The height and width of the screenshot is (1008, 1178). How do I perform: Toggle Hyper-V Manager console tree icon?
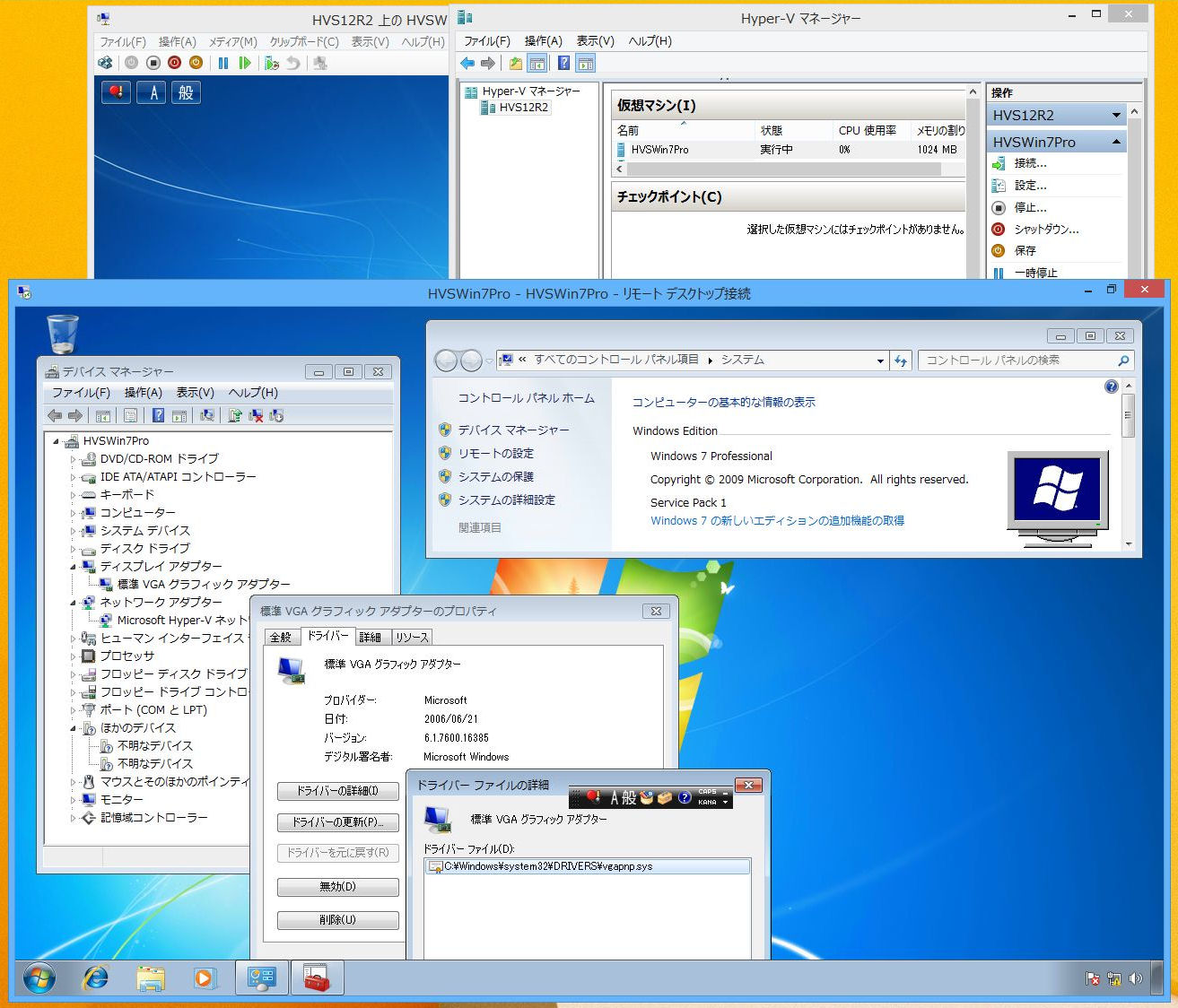pyautogui.click(x=537, y=63)
